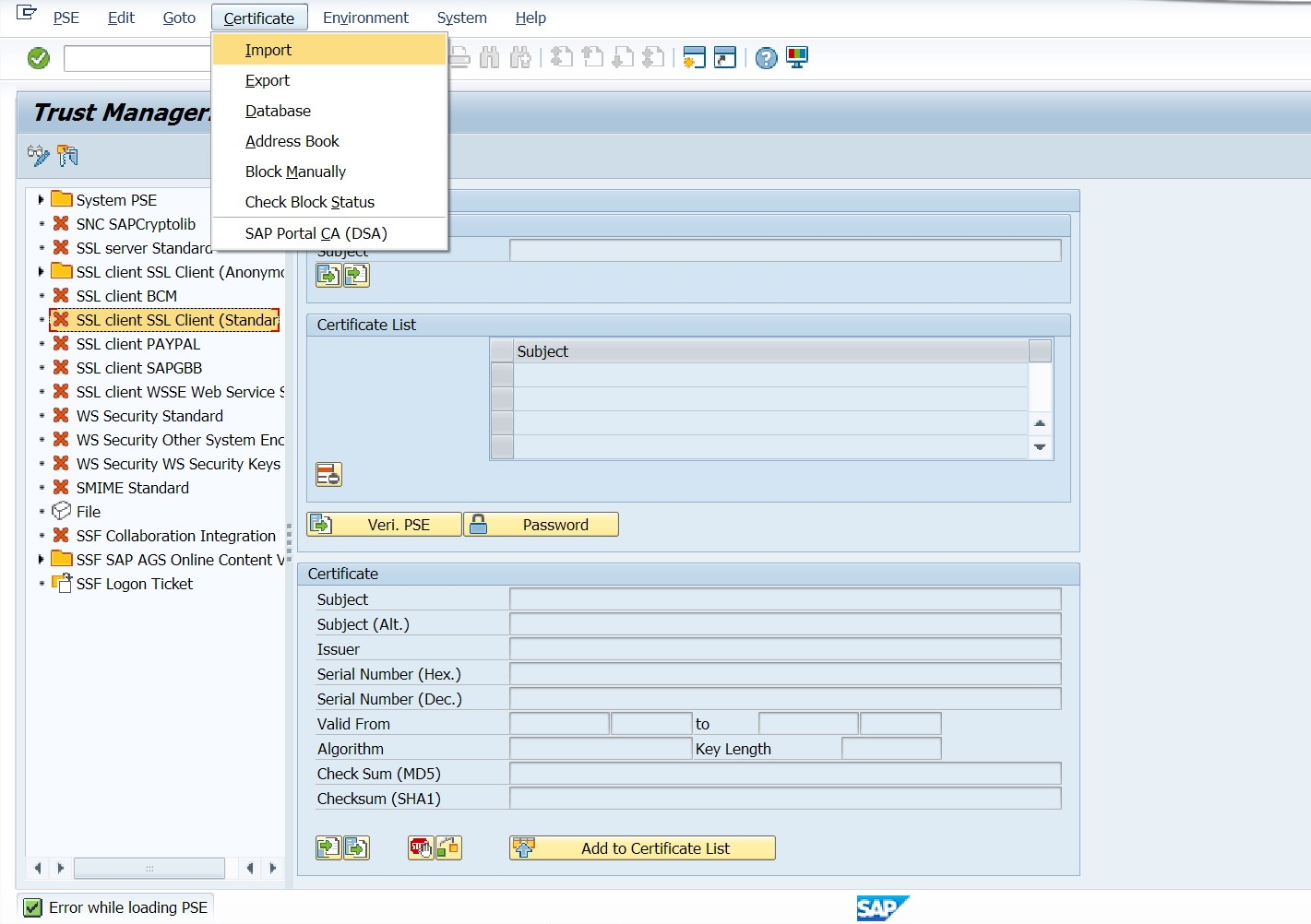Select Block Manually menu entry
The width and height of the screenshot is (1311, 924).
click(330, 172)
